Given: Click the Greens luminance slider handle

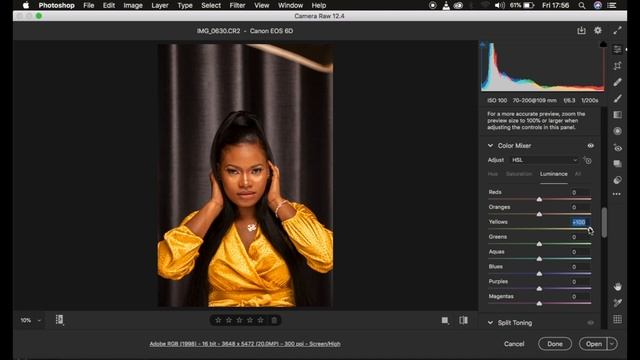Looking at the screenshot, I should coord(539,244).
